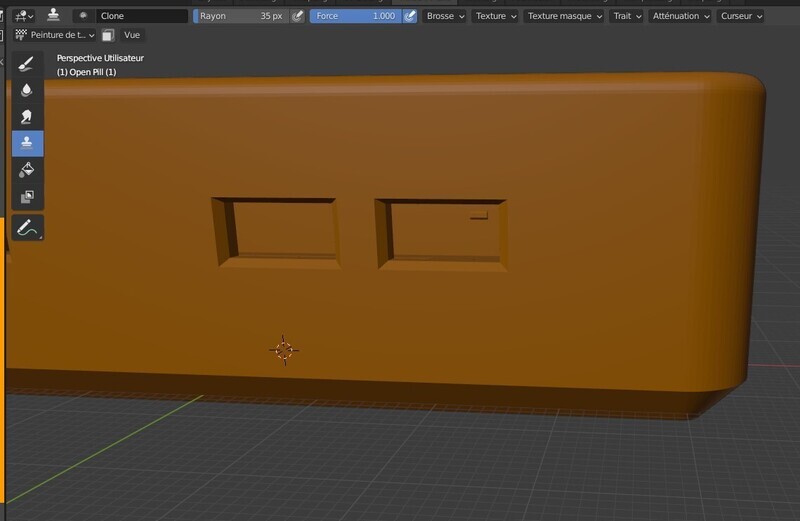This screenshot has width=800, height=521.
Task: Expand the Texture masque dropdown
Action: (564, 16)
